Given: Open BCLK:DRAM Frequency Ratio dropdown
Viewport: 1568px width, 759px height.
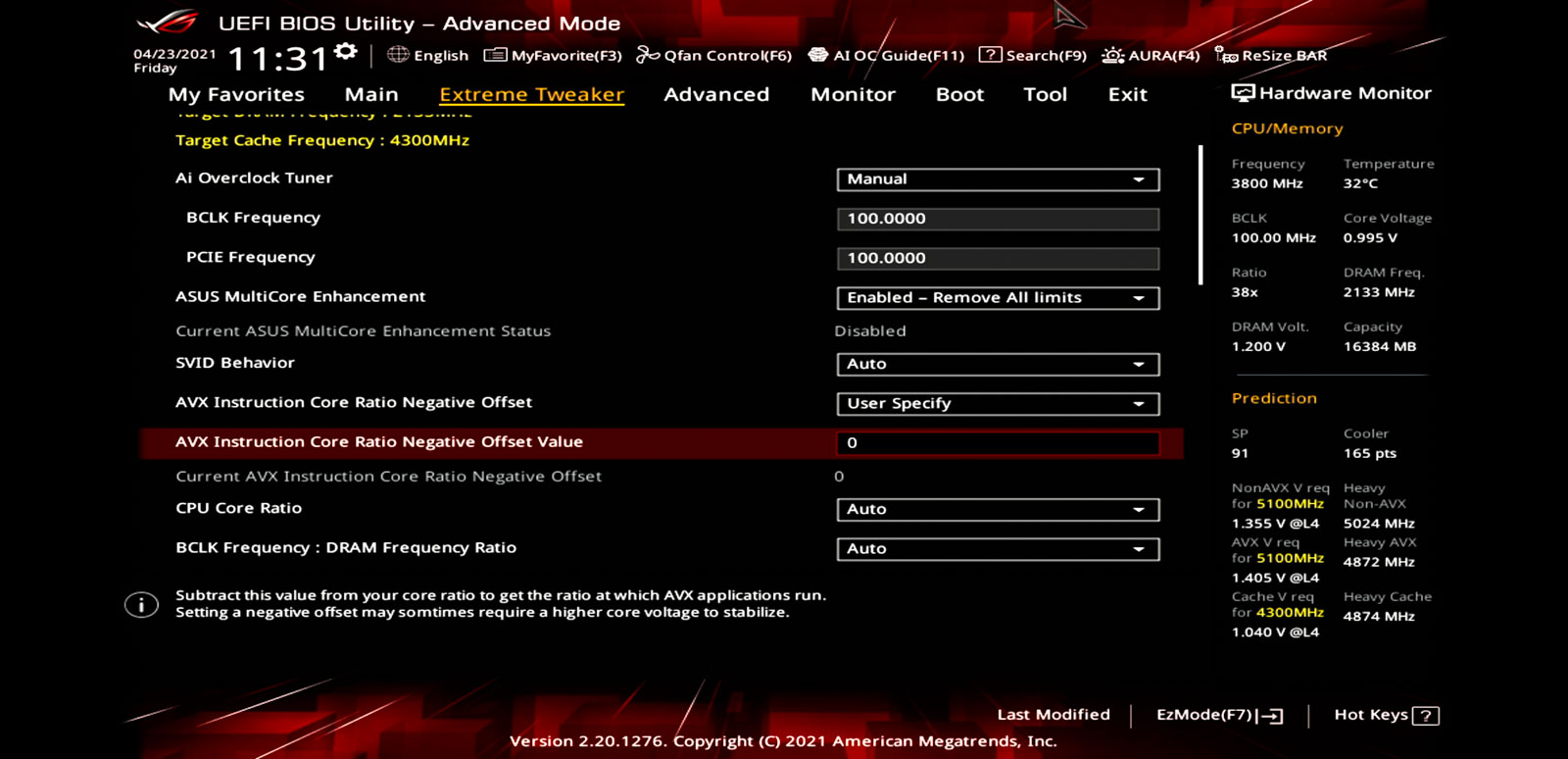Looking at the screenshot, I should (998, 549).
